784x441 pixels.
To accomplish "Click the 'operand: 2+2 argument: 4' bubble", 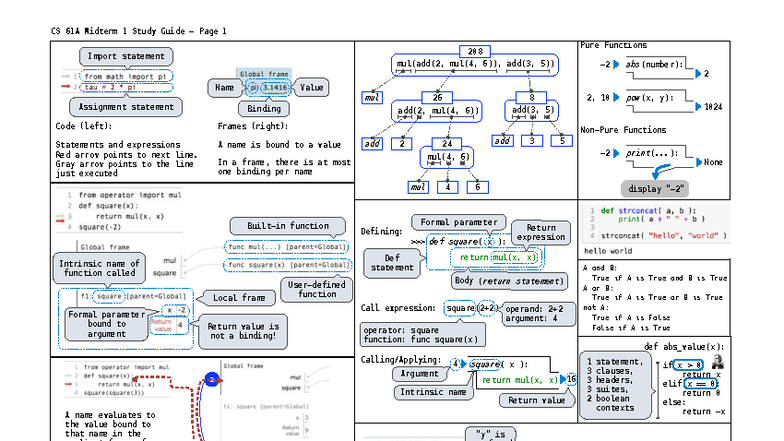I will pyautogui.click(x=538, y=314).
